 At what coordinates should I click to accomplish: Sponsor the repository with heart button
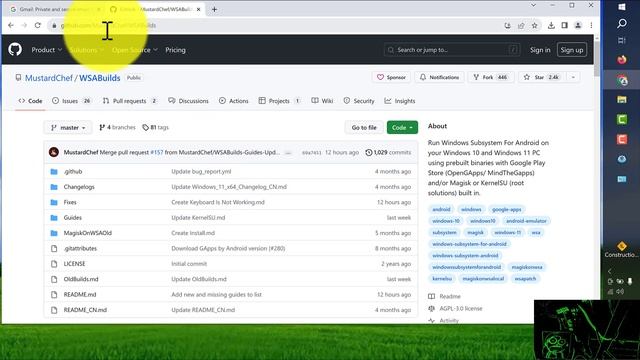pyautogui.click(x=391, y=77)
